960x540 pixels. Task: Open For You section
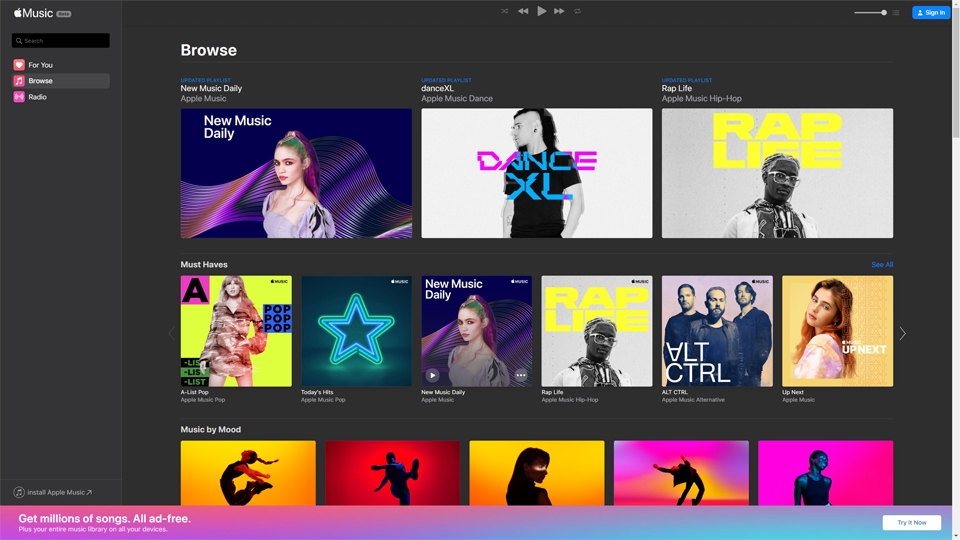tap(61, 65)
